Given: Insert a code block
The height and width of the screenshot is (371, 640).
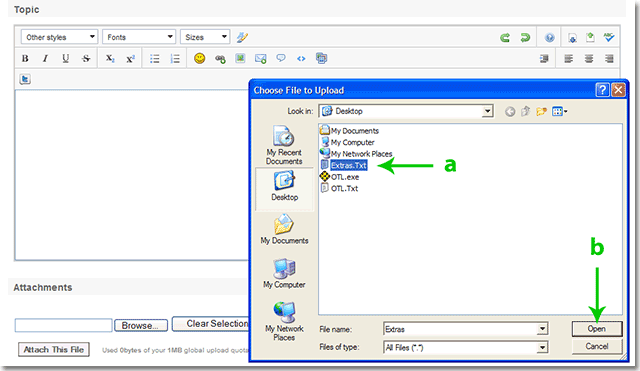Looking at the screenshot, I should 301,58.
